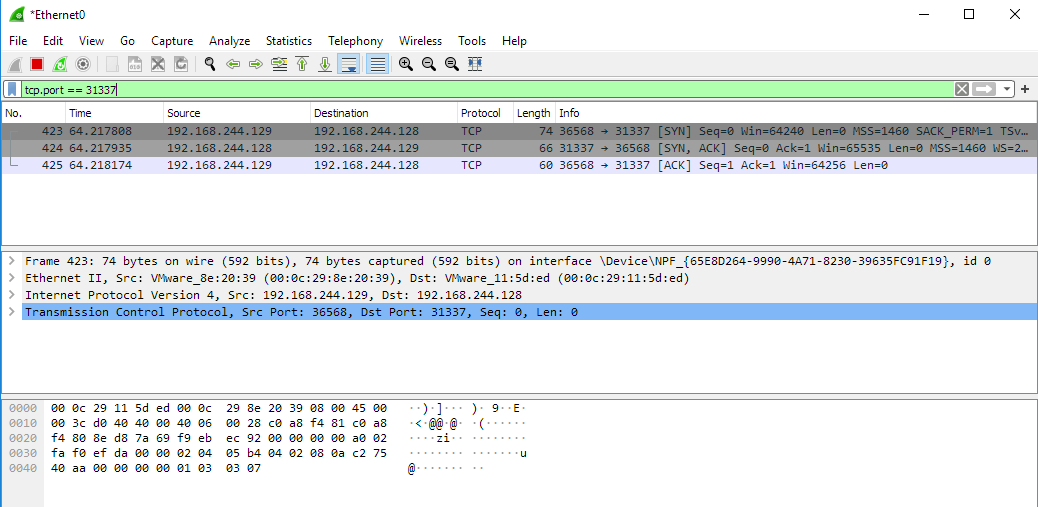Stop the running packet capture
This screenshot has height=507, width=1038.
[37, 64]
